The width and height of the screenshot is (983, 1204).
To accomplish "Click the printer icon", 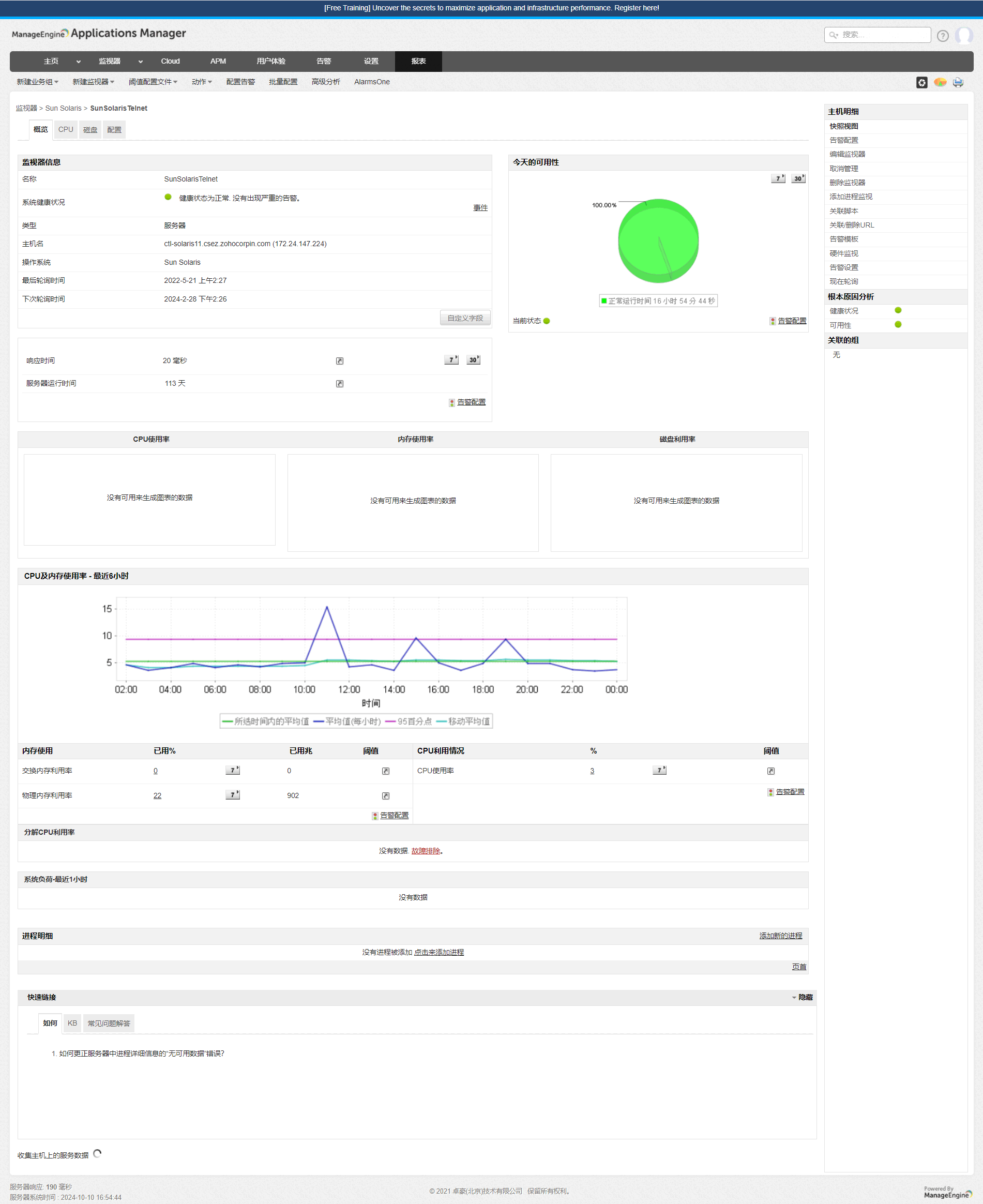I will tap(958, 83).
